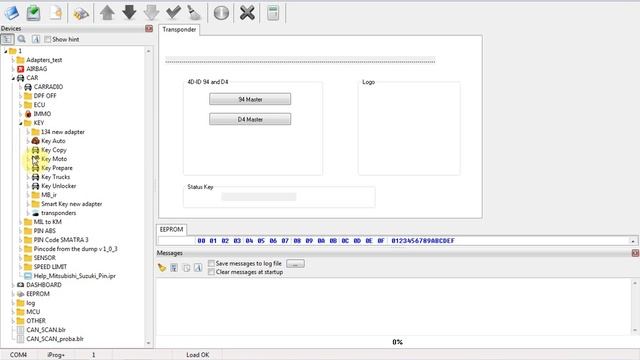This screenshot has height=360, width=640.
Task: Select the CAN_SCAN_proba.blr file
Action: [x=55, y=339]
